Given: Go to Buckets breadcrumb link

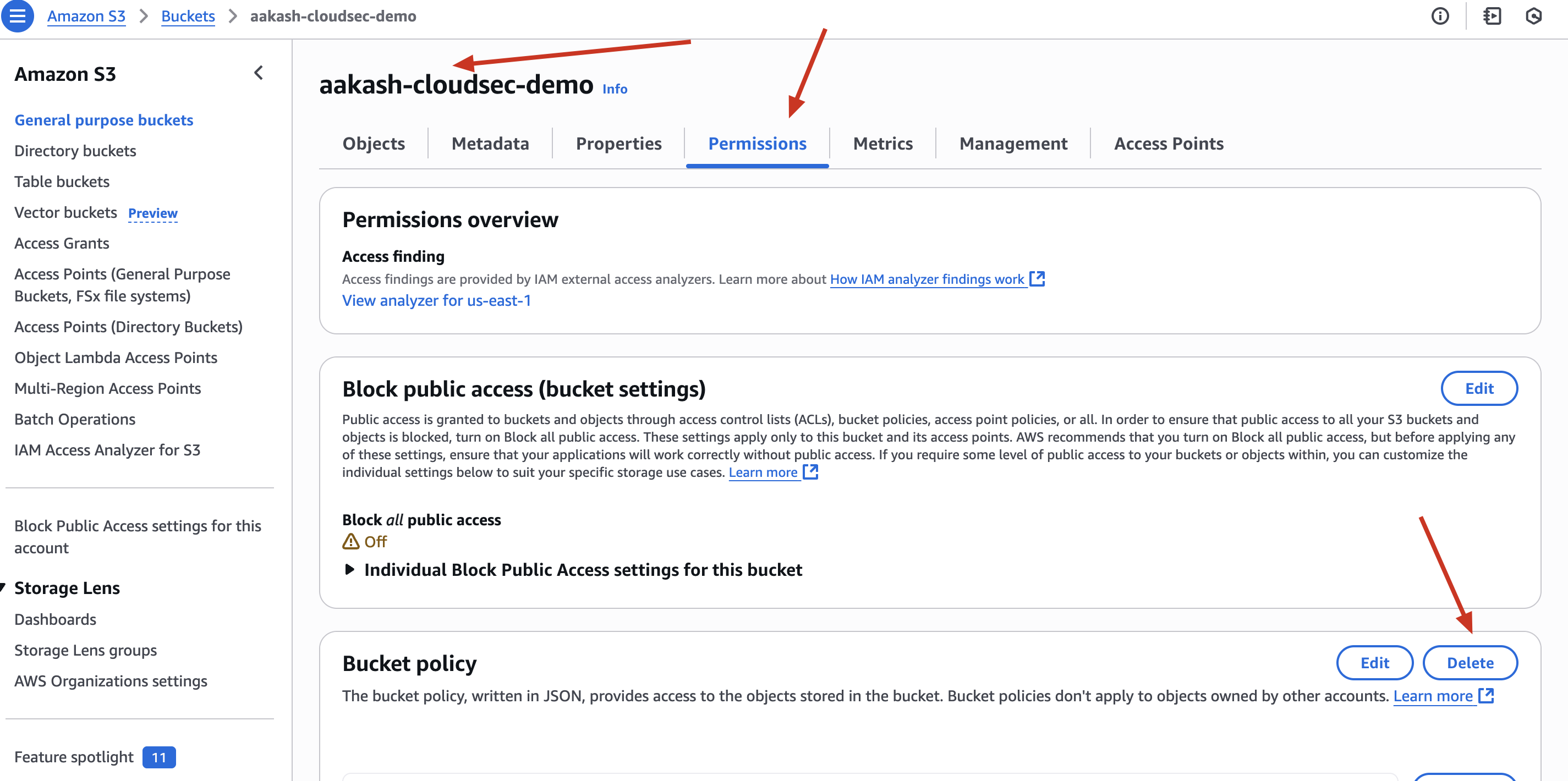Looking at the screenshot, I should 188,16.
